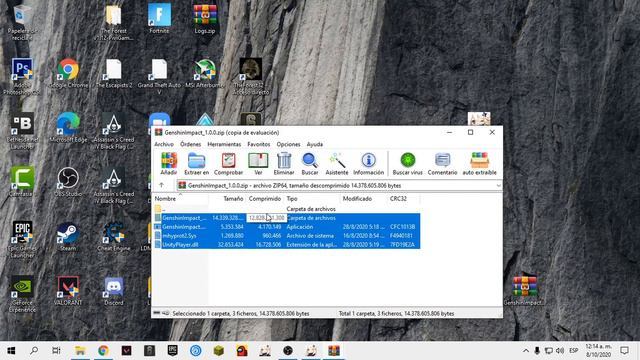Open the Windows Start menu
This screenshot has width=640, height=360.
[11, 350]
